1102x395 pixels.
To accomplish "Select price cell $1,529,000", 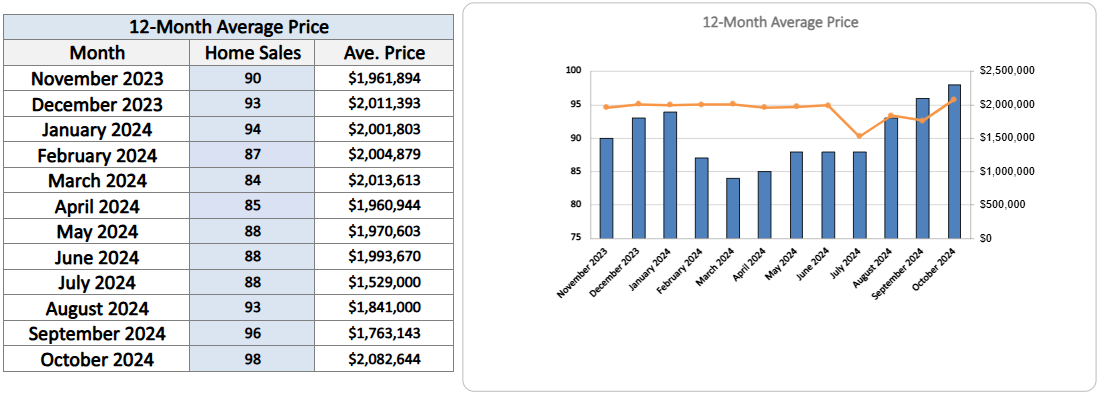I will [x=384, y=283].
